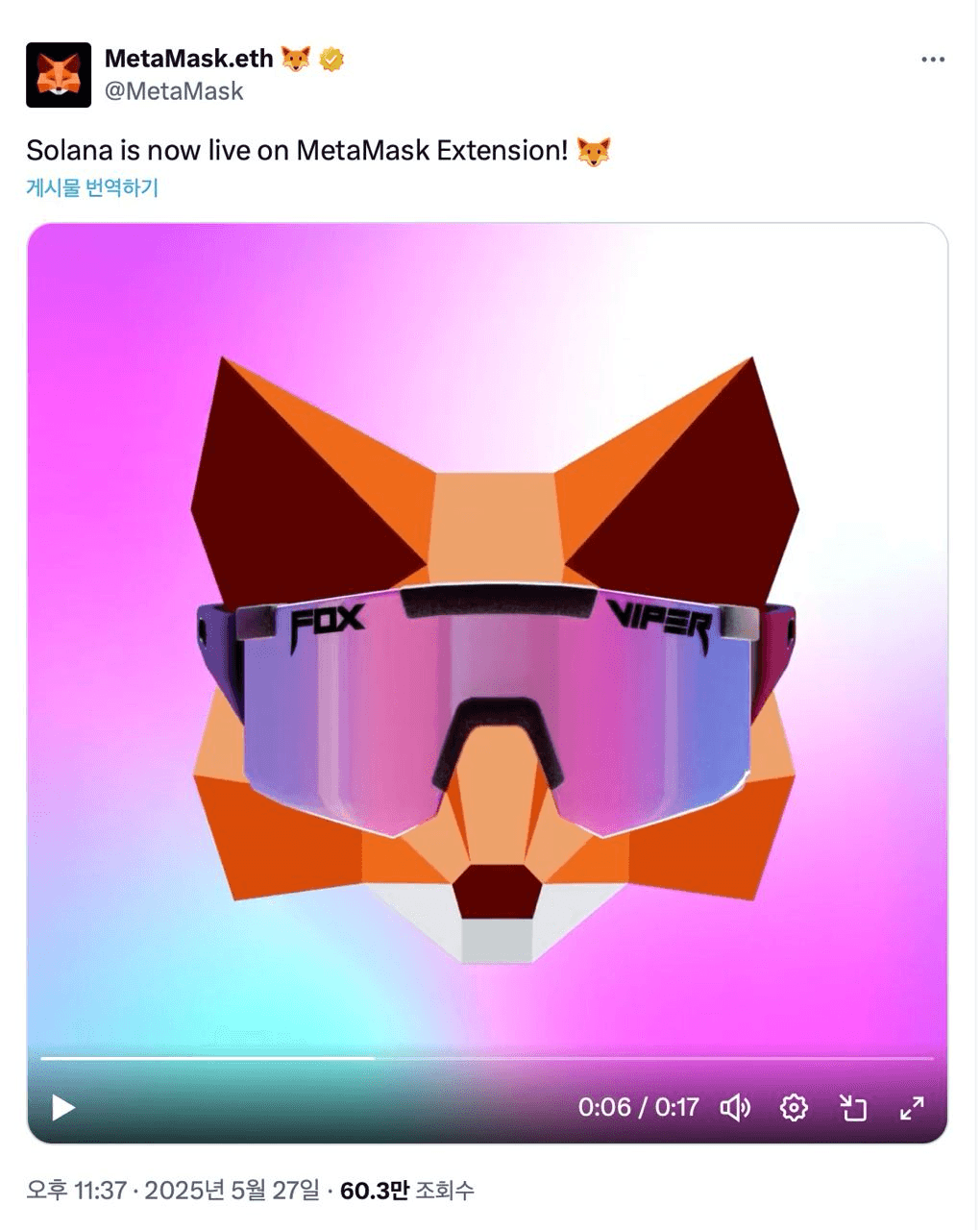Click the gold verified badge

(331, 60)
